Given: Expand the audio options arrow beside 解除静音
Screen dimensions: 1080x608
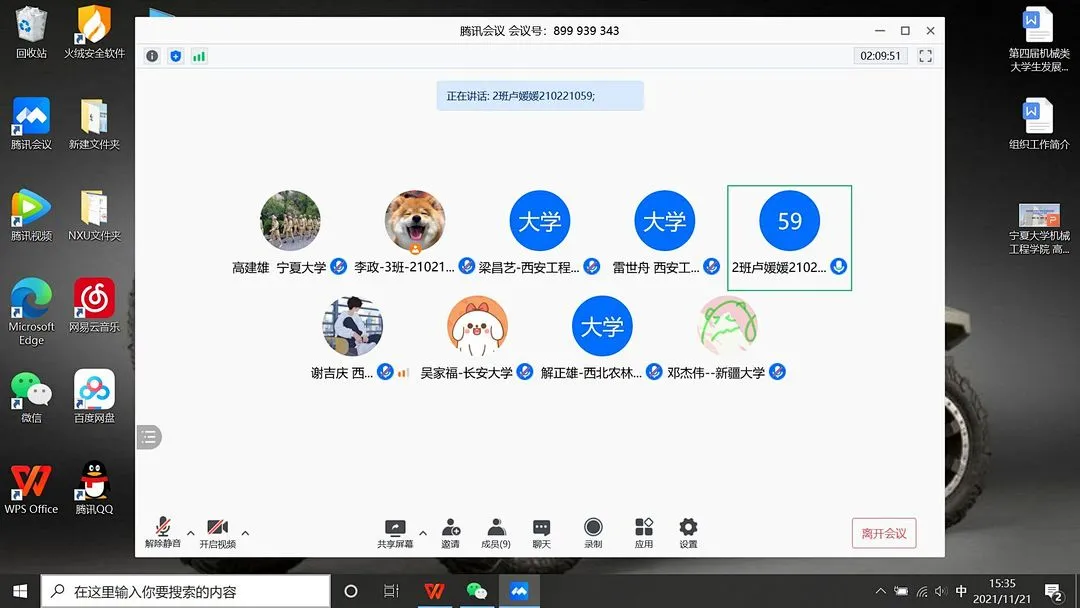Looking at the screenshot, I should tap(191, 533).
